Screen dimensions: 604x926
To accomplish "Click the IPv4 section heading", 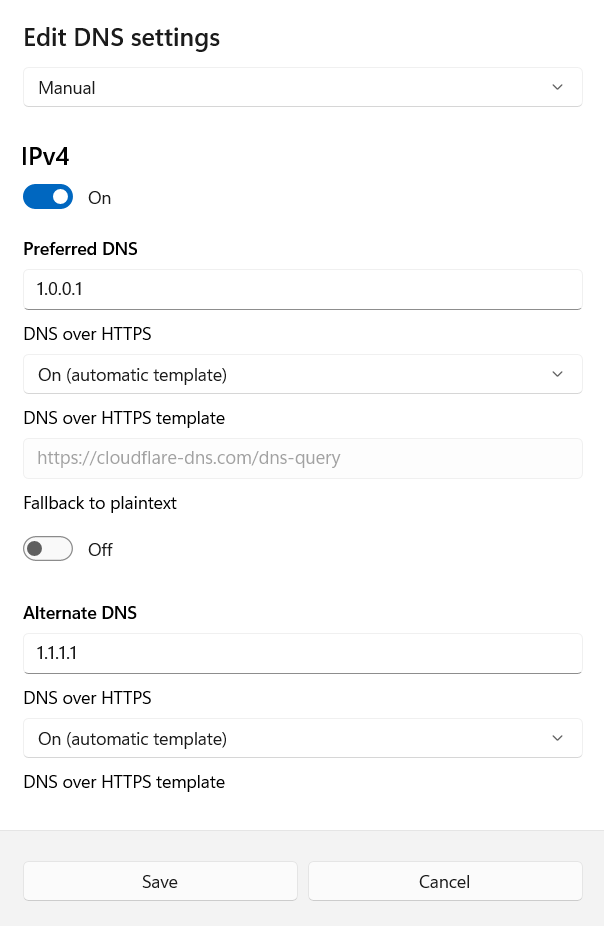I will pyautogui.click(x=46, y=156).
